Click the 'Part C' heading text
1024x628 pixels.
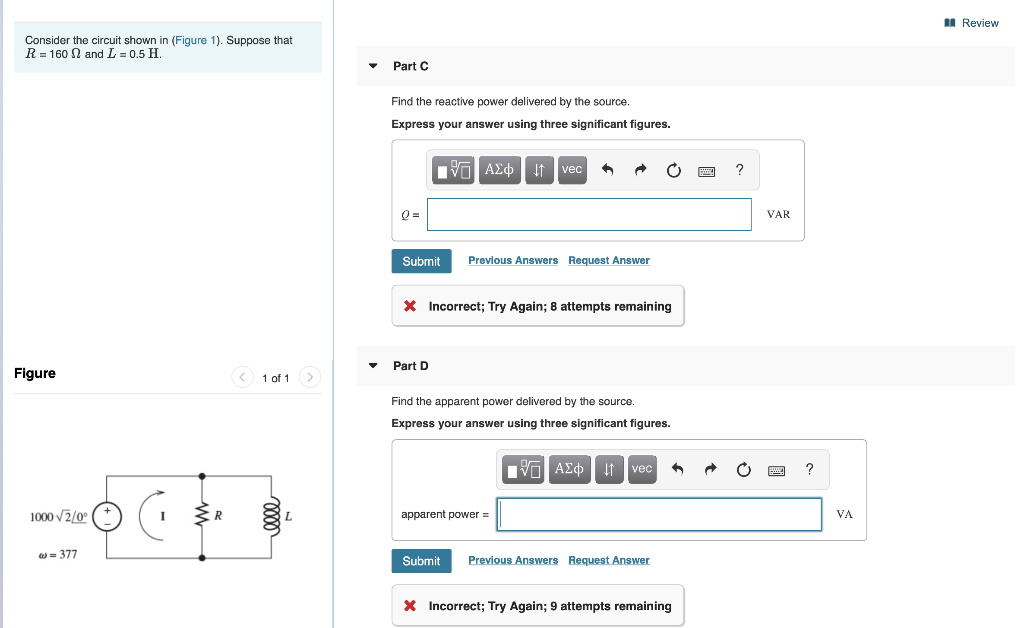pos(411,66)
